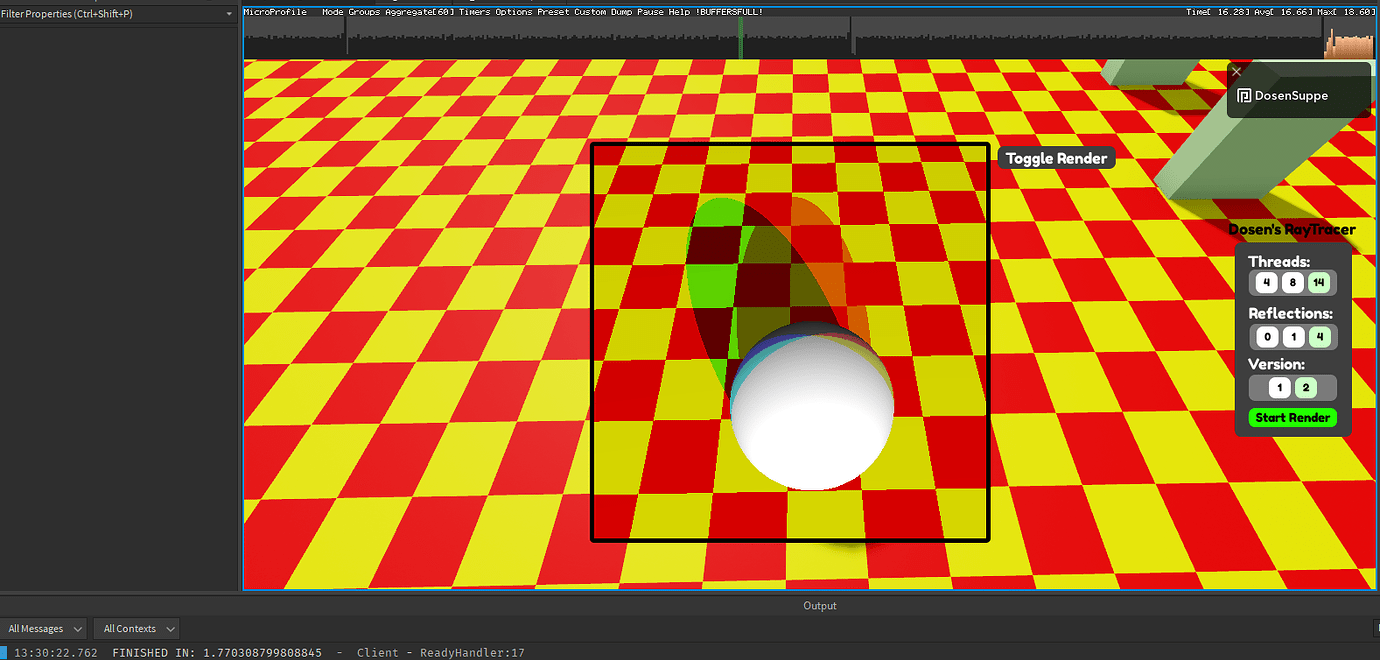Set Reflections to 0

[x=1266, y=336]
